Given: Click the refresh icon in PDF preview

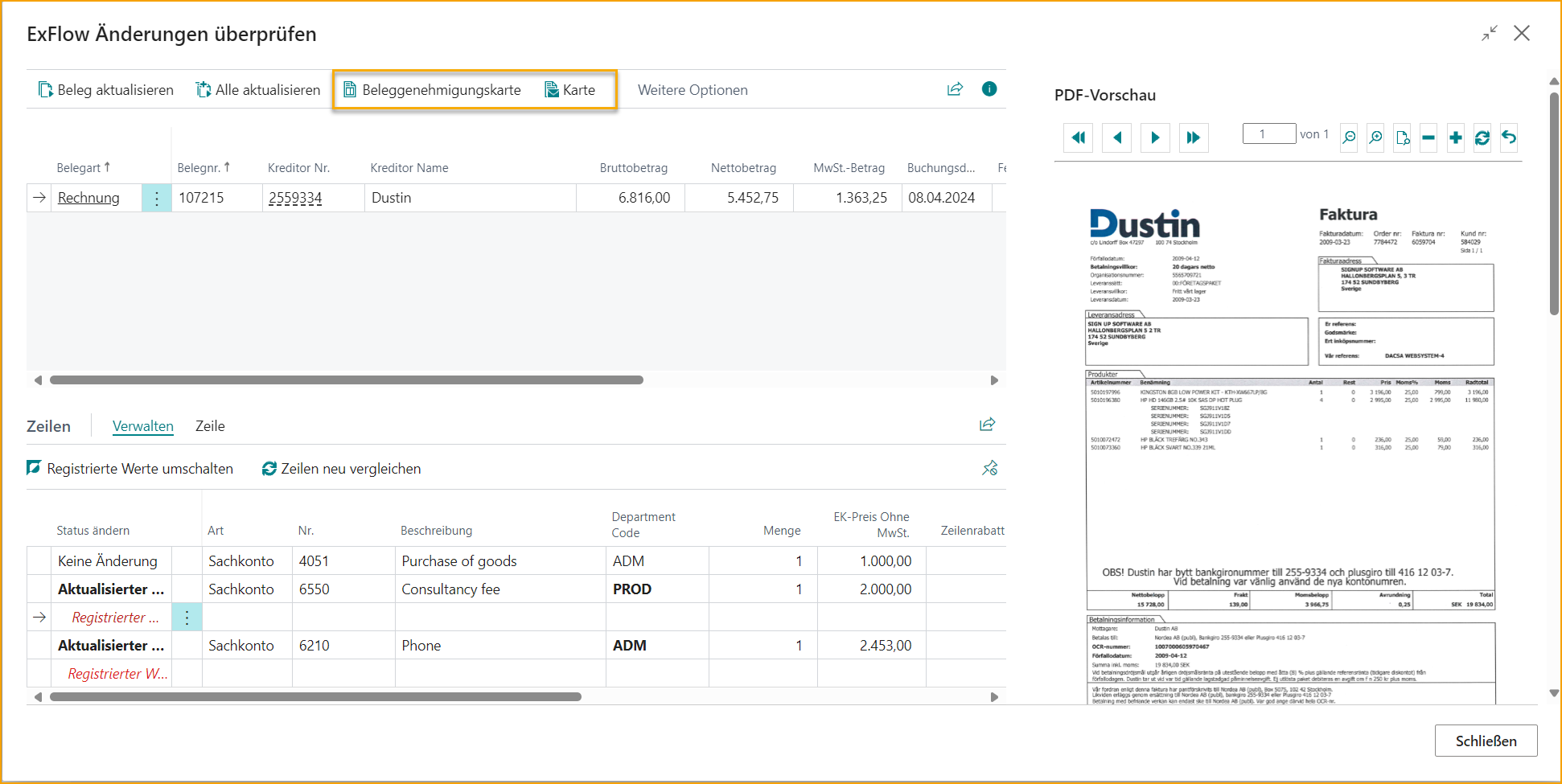Looking at the screenshot, I should click(x=1482, y=138).
